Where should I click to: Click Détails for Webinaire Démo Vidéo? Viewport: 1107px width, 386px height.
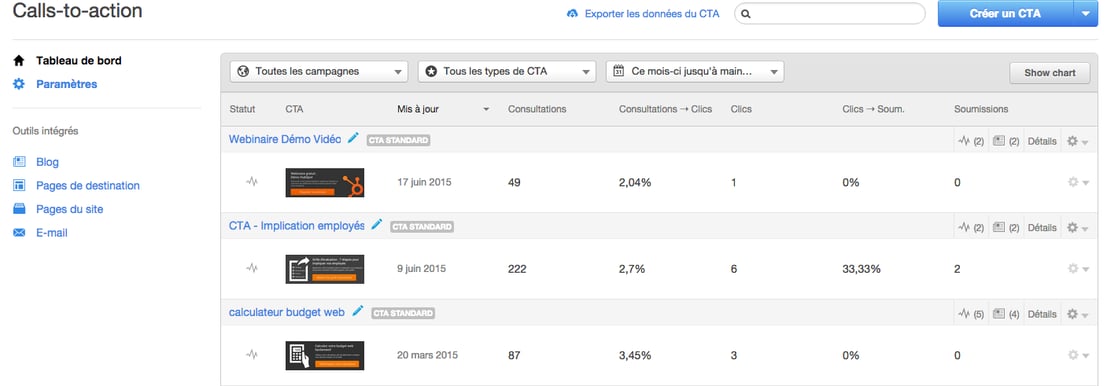click(x=1042, y=141)
